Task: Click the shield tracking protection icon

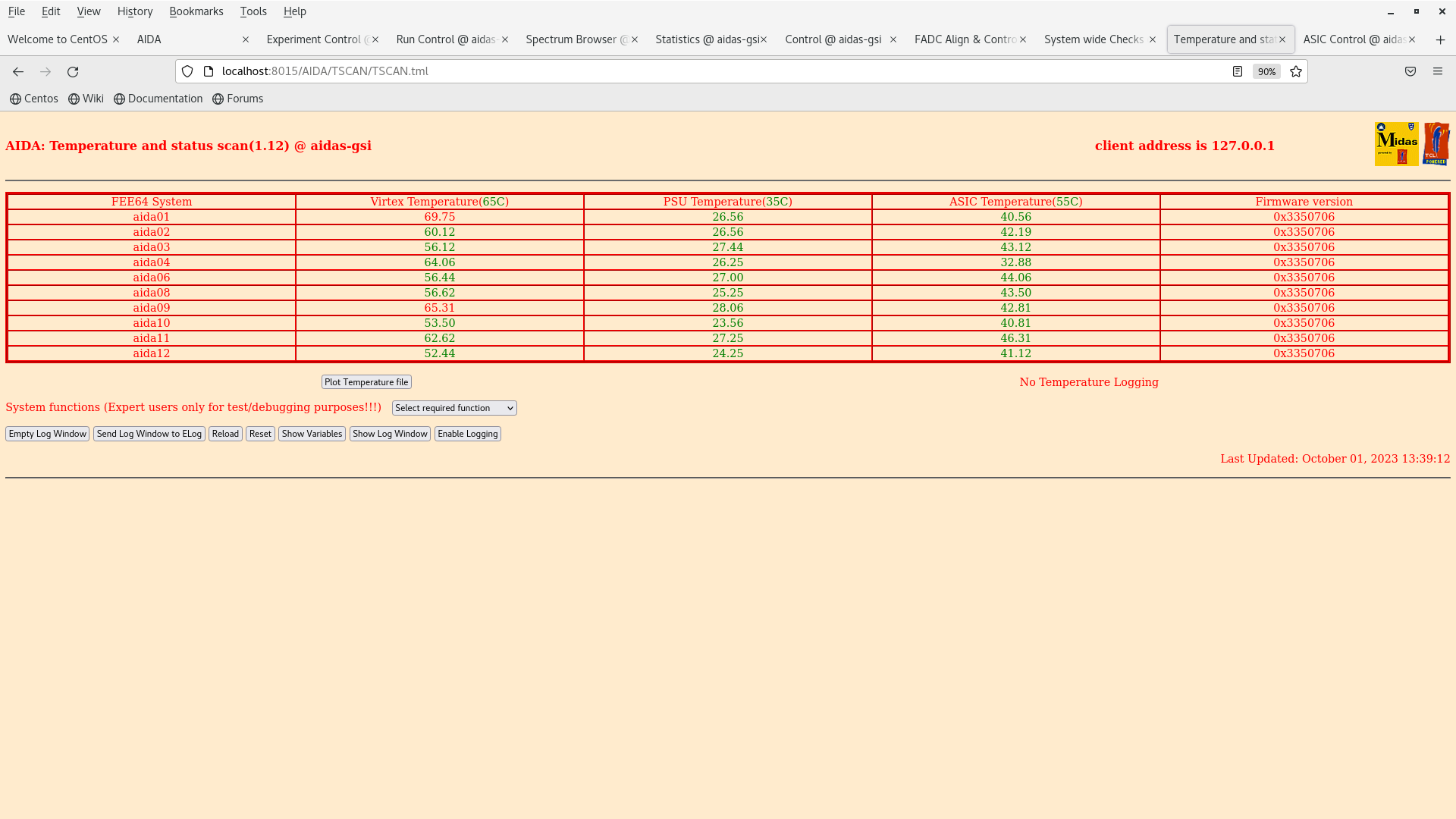Action: 187,71
